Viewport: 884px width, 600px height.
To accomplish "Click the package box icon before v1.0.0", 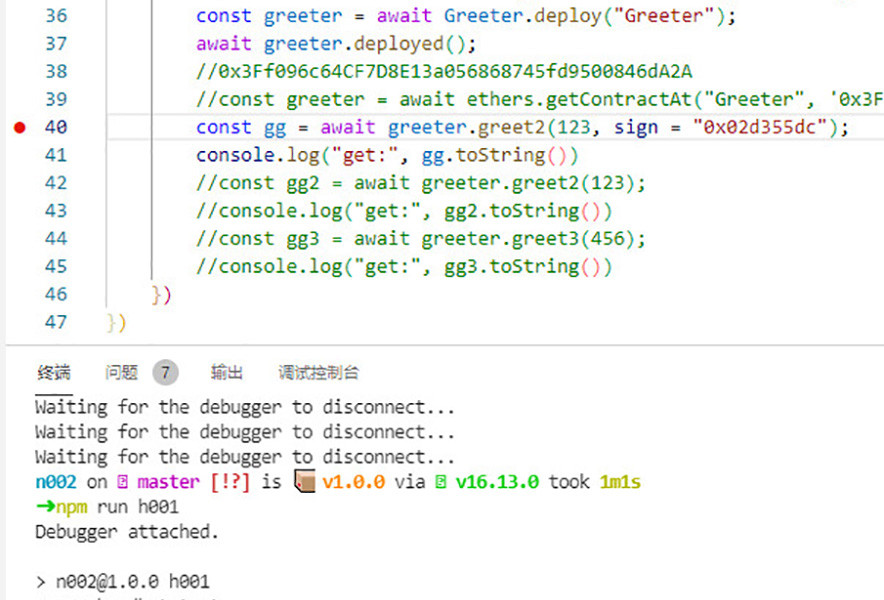I will pyautogui.click(x=305, y=482).
